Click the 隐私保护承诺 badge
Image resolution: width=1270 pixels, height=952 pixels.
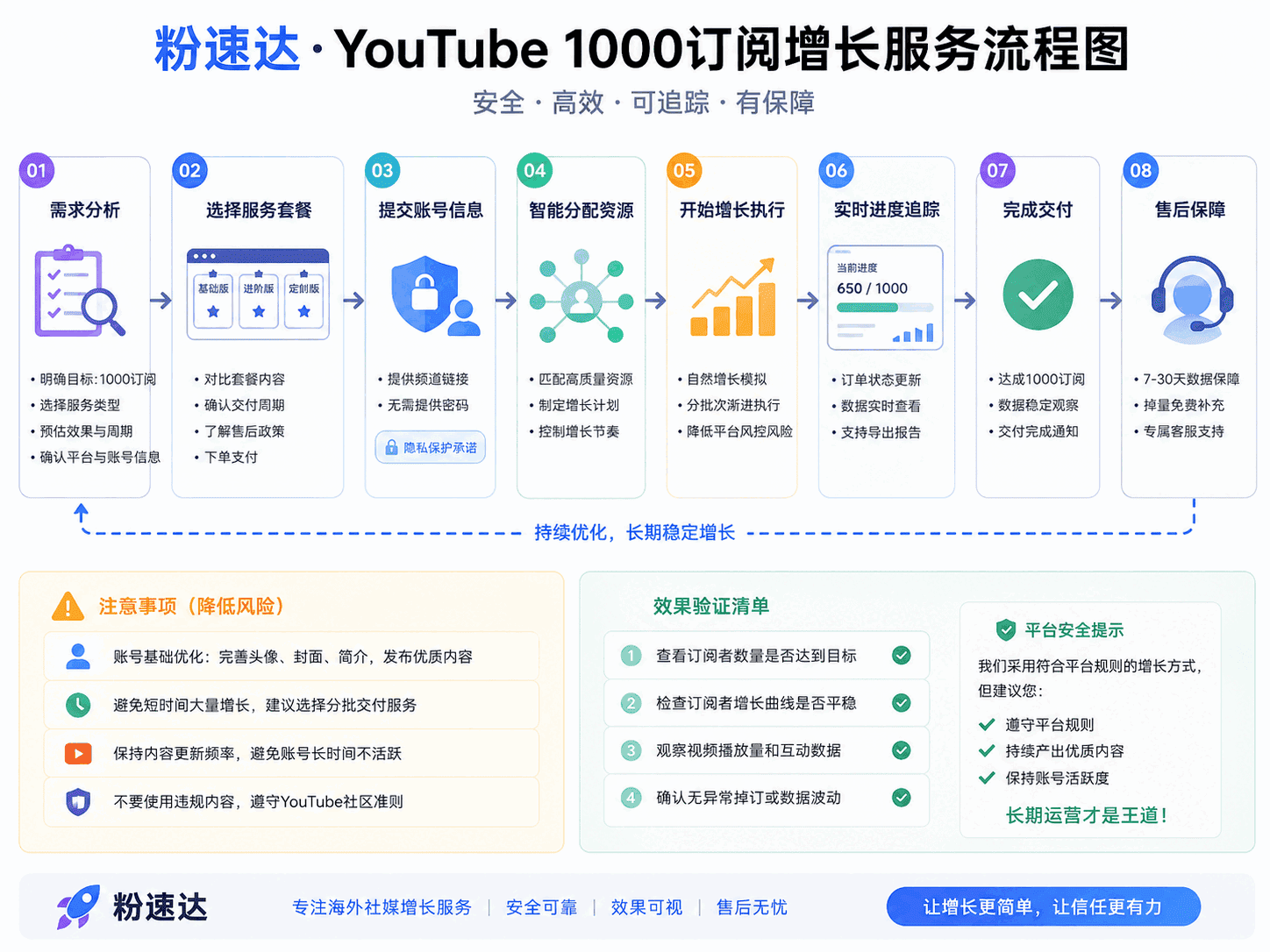point(431,447)
